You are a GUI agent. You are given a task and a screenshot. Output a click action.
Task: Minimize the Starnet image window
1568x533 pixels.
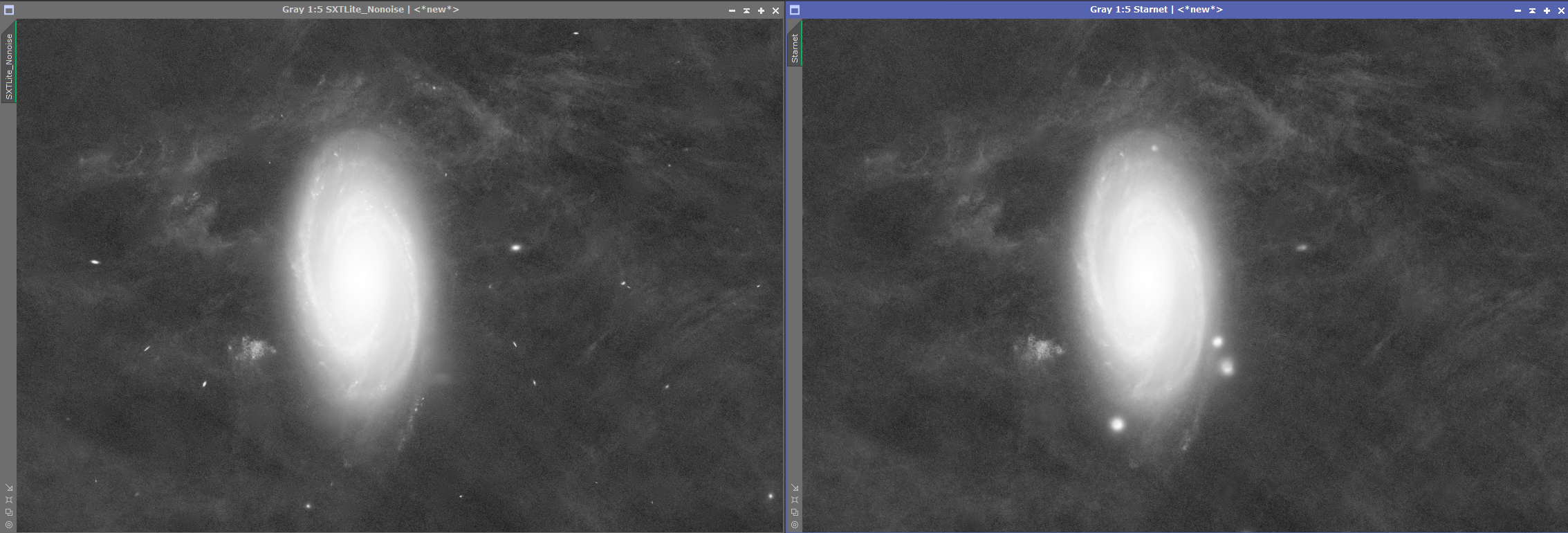point(1518,10)
